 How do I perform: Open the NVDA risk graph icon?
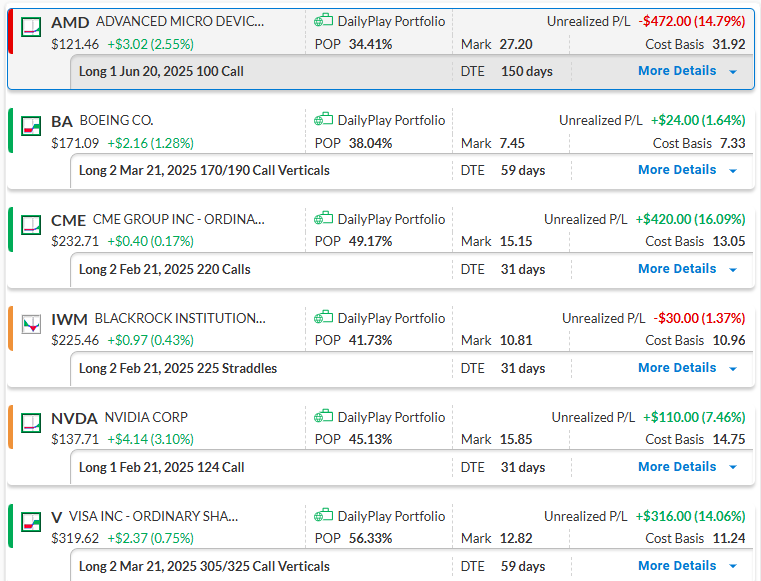point(31,423)
